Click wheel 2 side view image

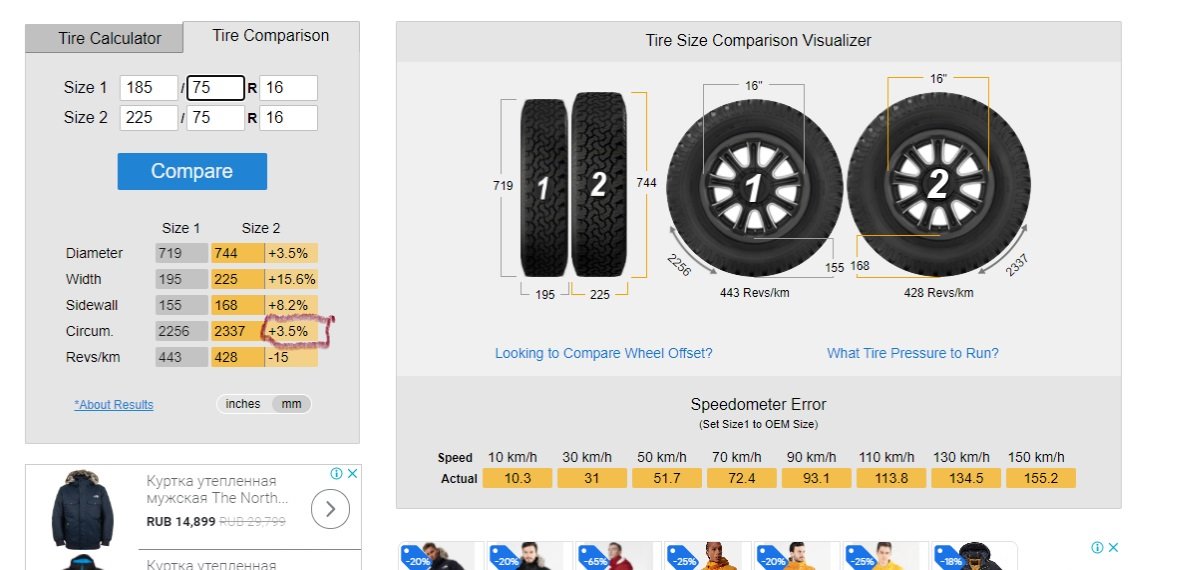pos(939,185)
